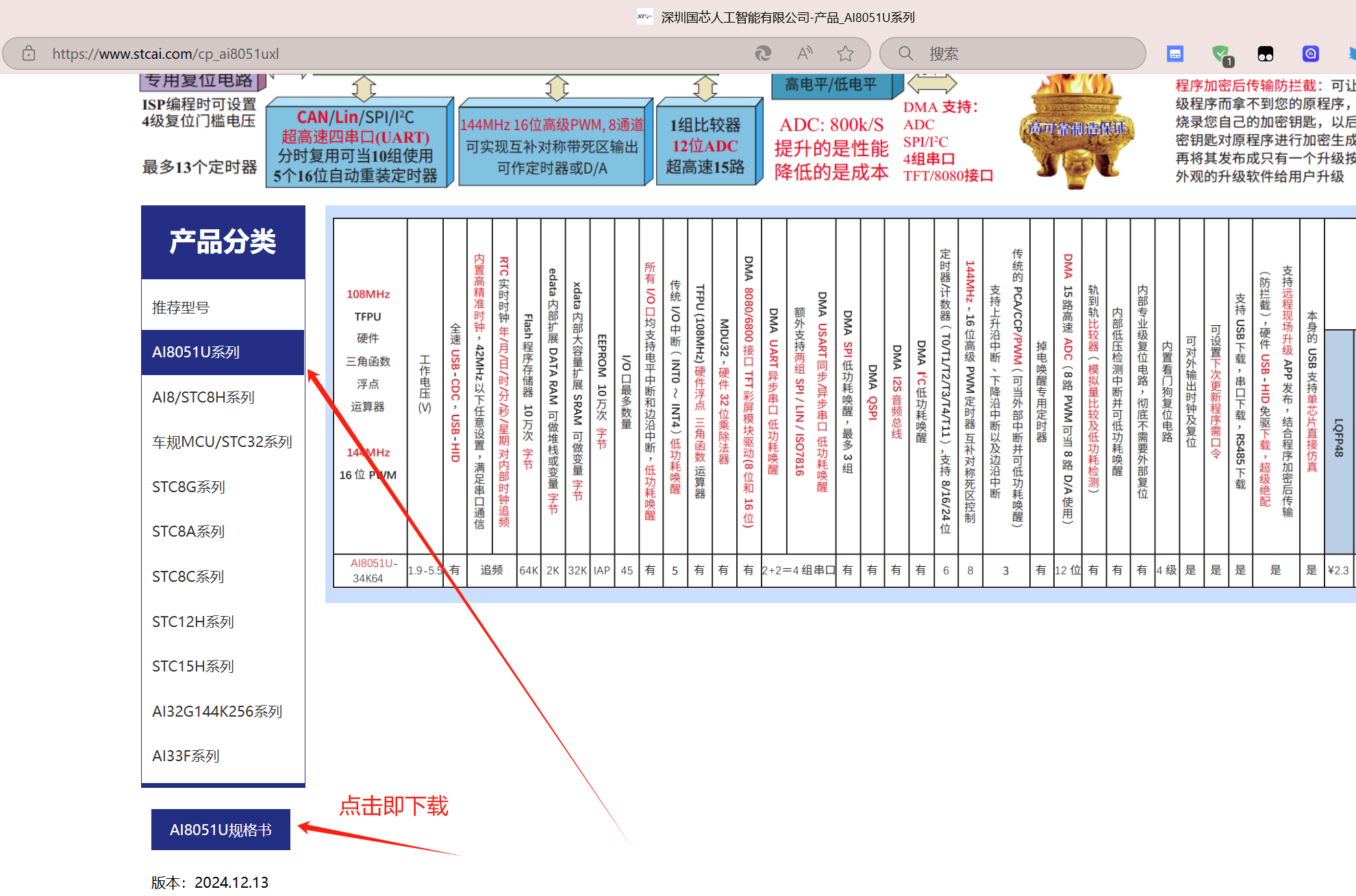Click the 12 位 ADC cell
This screenshot has height=896, width=1356.
point(1068,570)
